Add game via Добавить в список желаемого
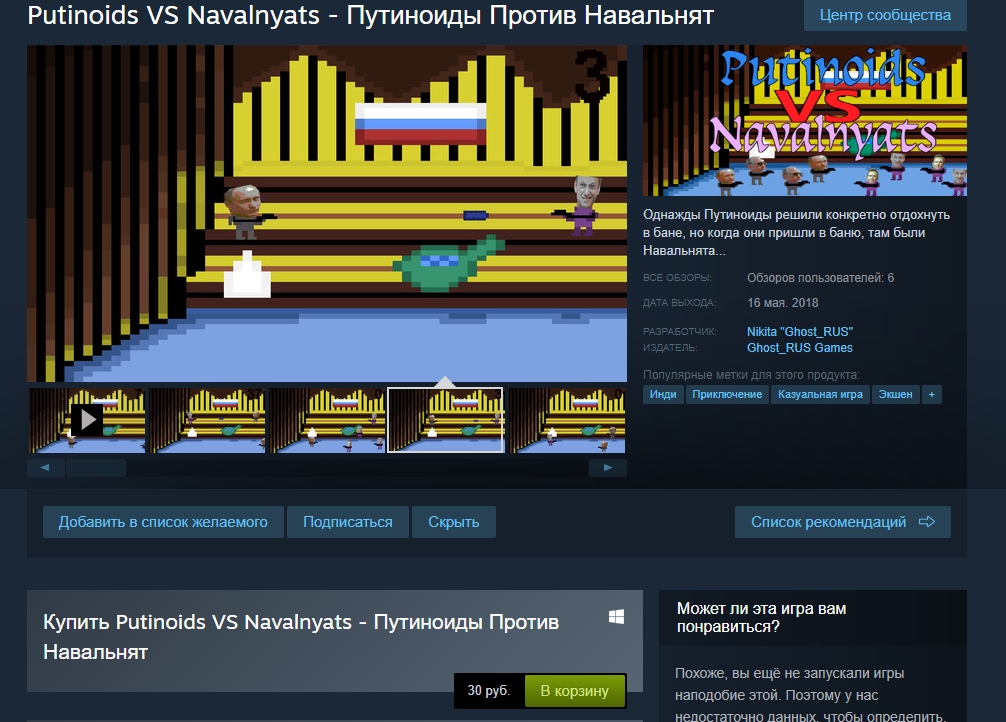This screenshot has width=1006, height=722. [163, 522]
